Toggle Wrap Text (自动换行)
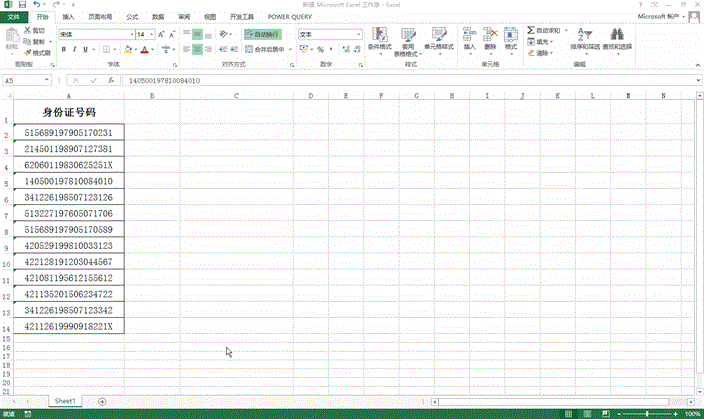The height and width of the screenshot is (419, 704). [x=263, y=34]
